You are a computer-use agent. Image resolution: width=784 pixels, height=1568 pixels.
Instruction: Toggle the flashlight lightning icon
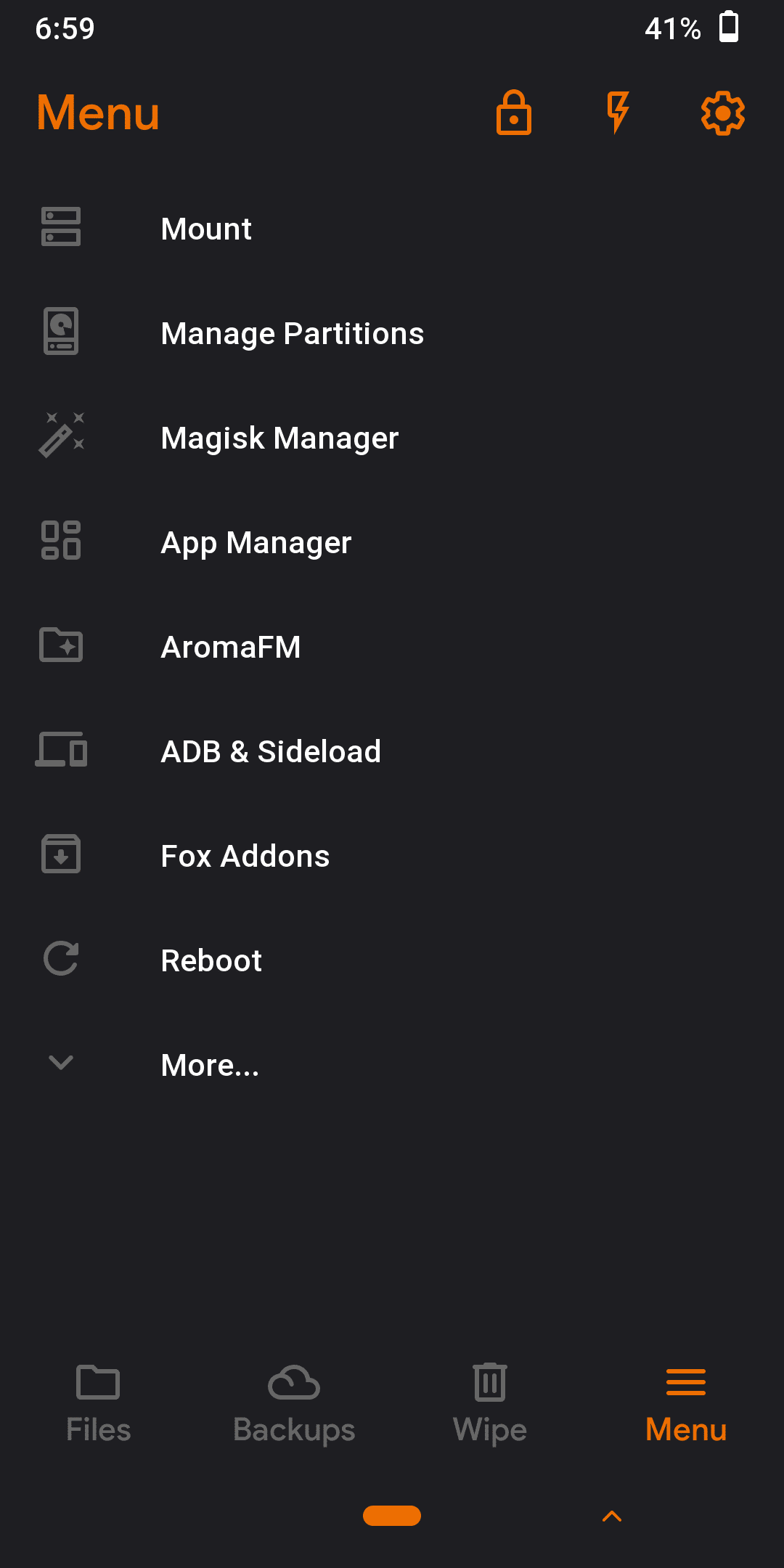pos(618,113)
